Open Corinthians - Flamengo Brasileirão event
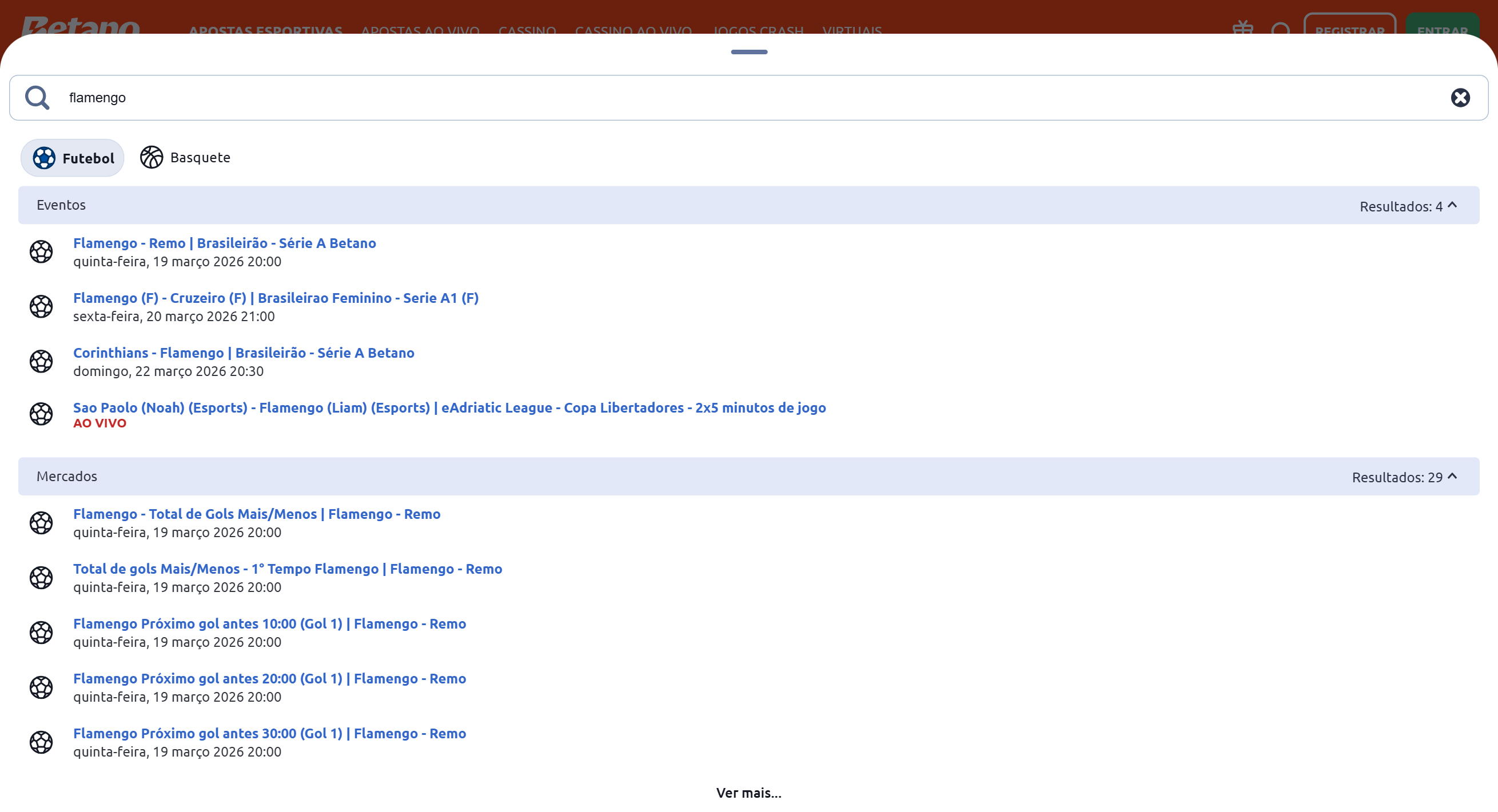Screen dimensions: 1498x812 coord(244,353)
